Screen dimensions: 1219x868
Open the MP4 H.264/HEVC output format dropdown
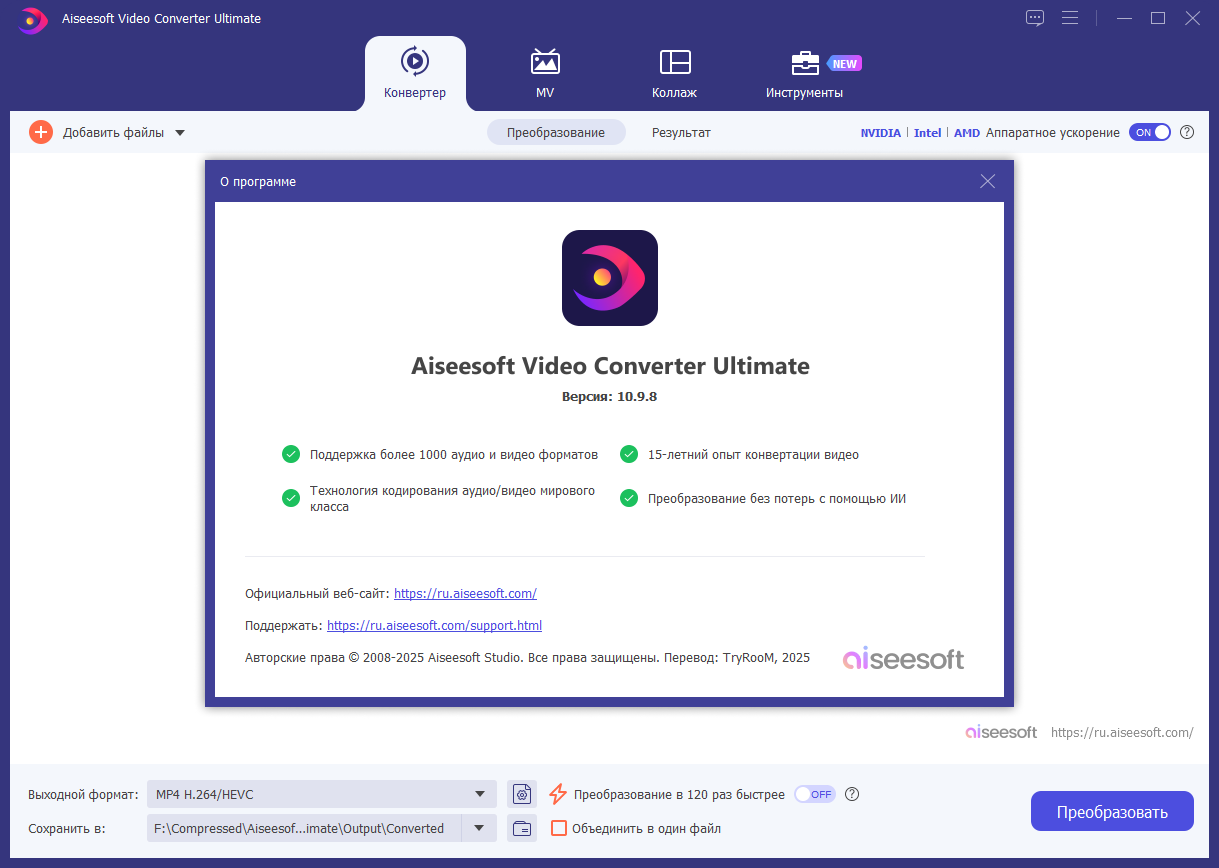pos(321,794)
